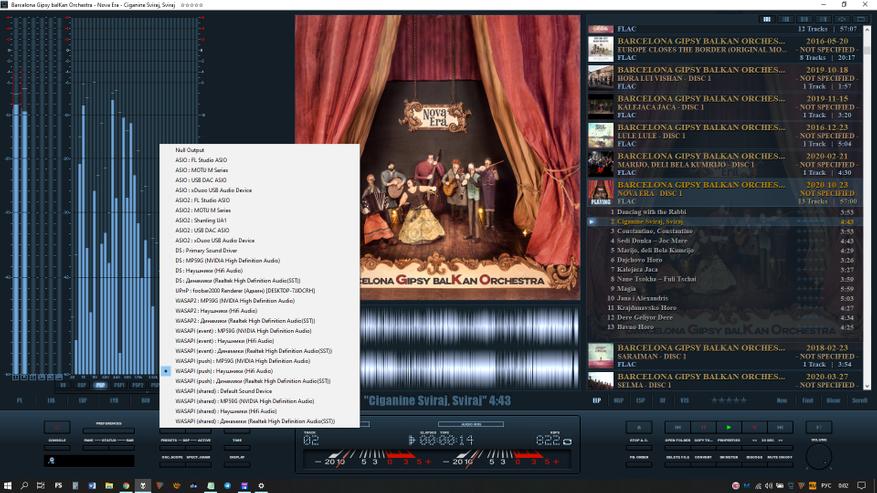Skip to previous track button
This screenshot has width=877, height=493.
677,428
